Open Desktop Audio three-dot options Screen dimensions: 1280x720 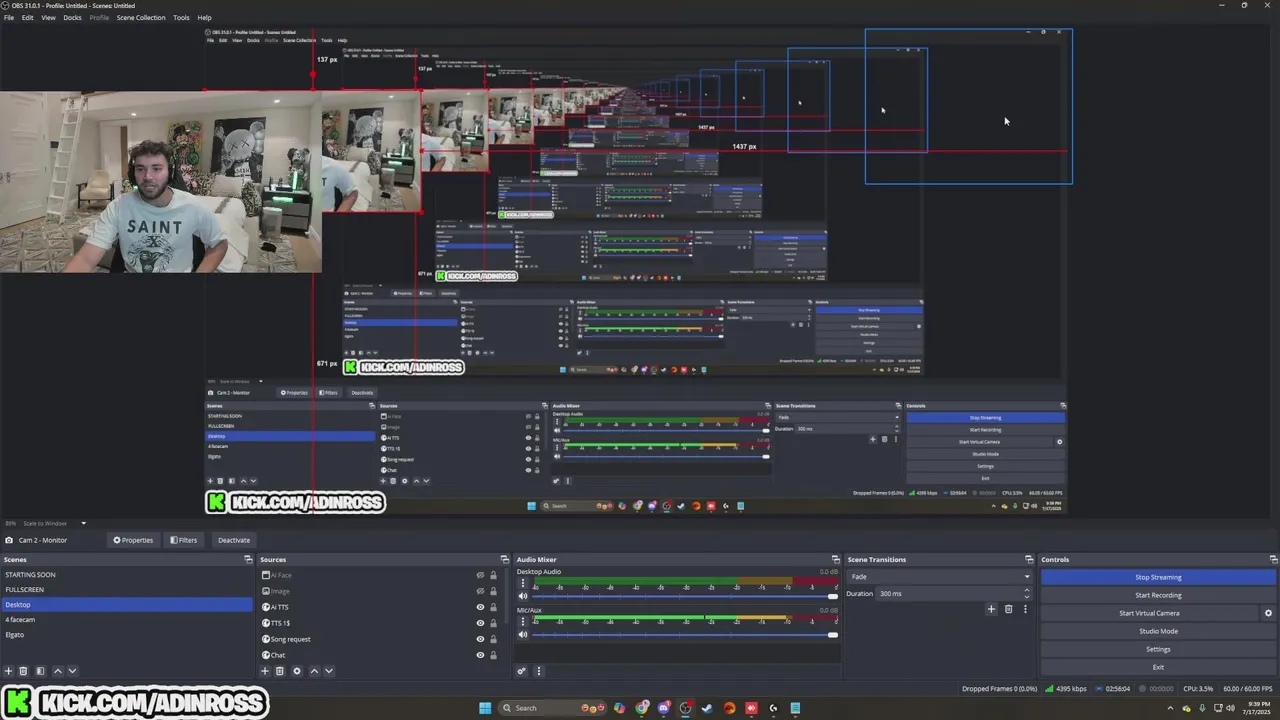522,583
